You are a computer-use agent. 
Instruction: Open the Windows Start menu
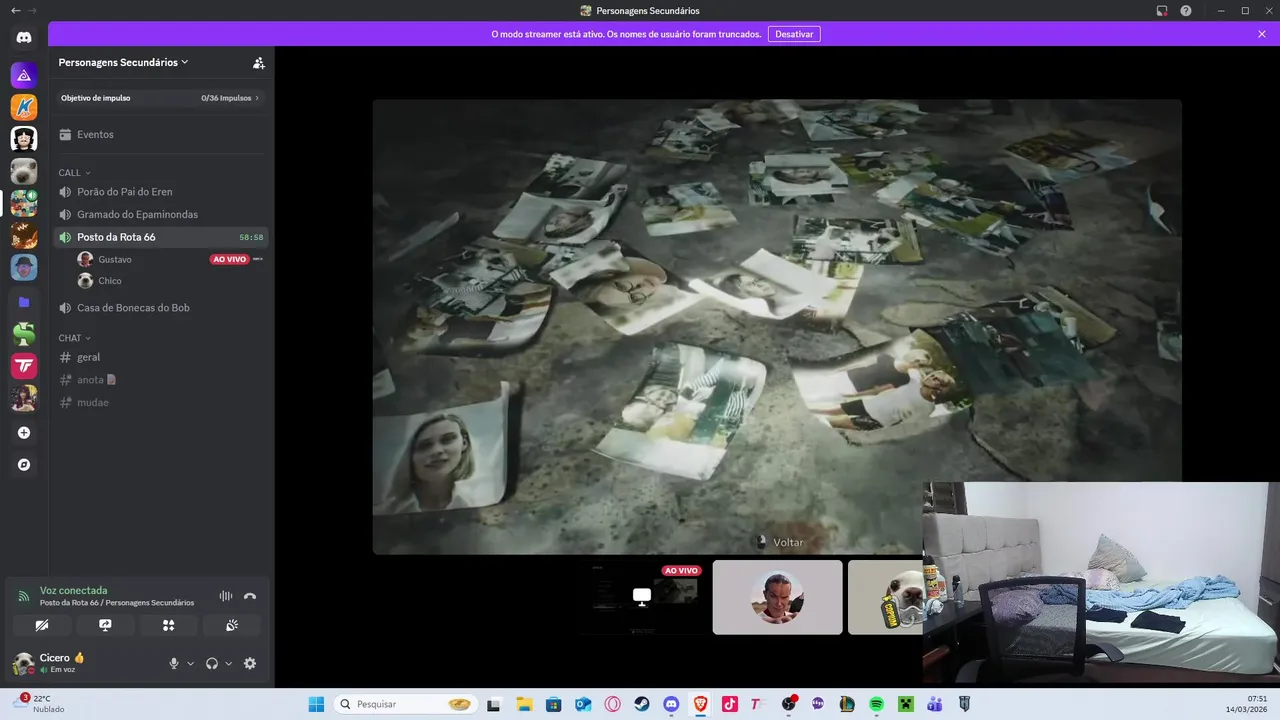point(316,704)
